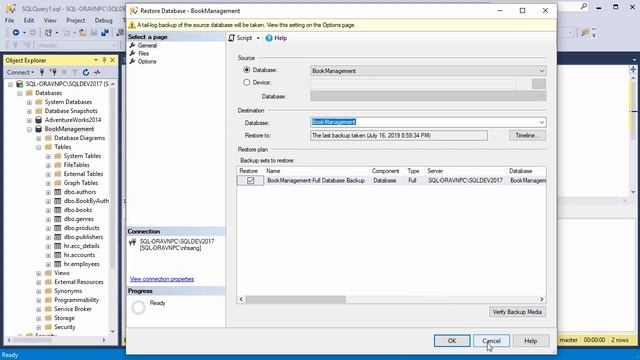Click the backup sets horizontal scrollbar thumb
The height and width of the screenshot is (360, 640).
coord(296,300)
